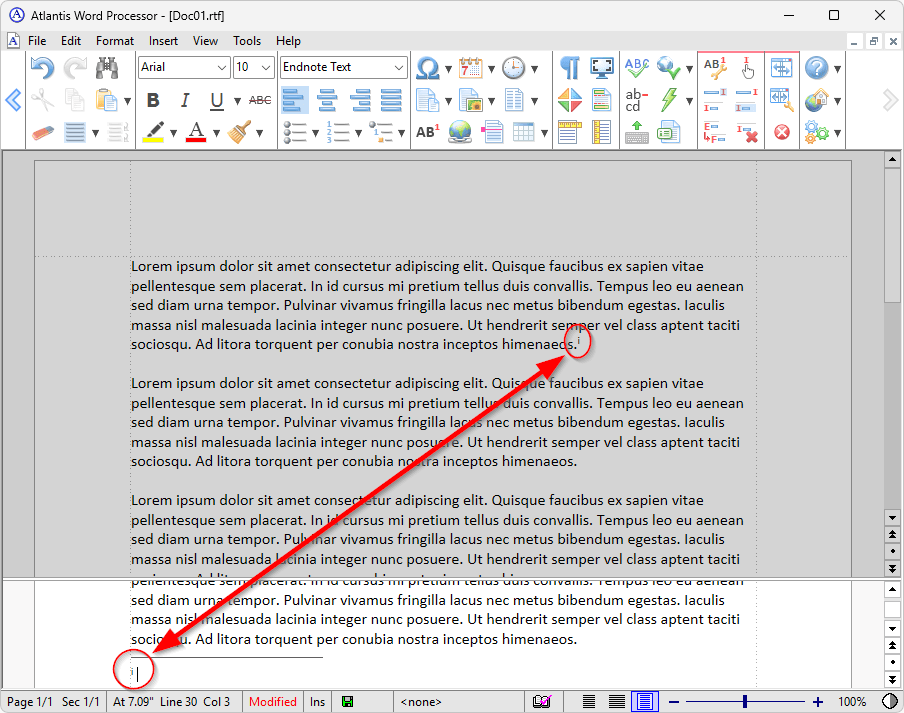Image resolution: width=904 pixels, height=713 pixels.
Task: Open the Edit menu
Action: tap(71, 41)
